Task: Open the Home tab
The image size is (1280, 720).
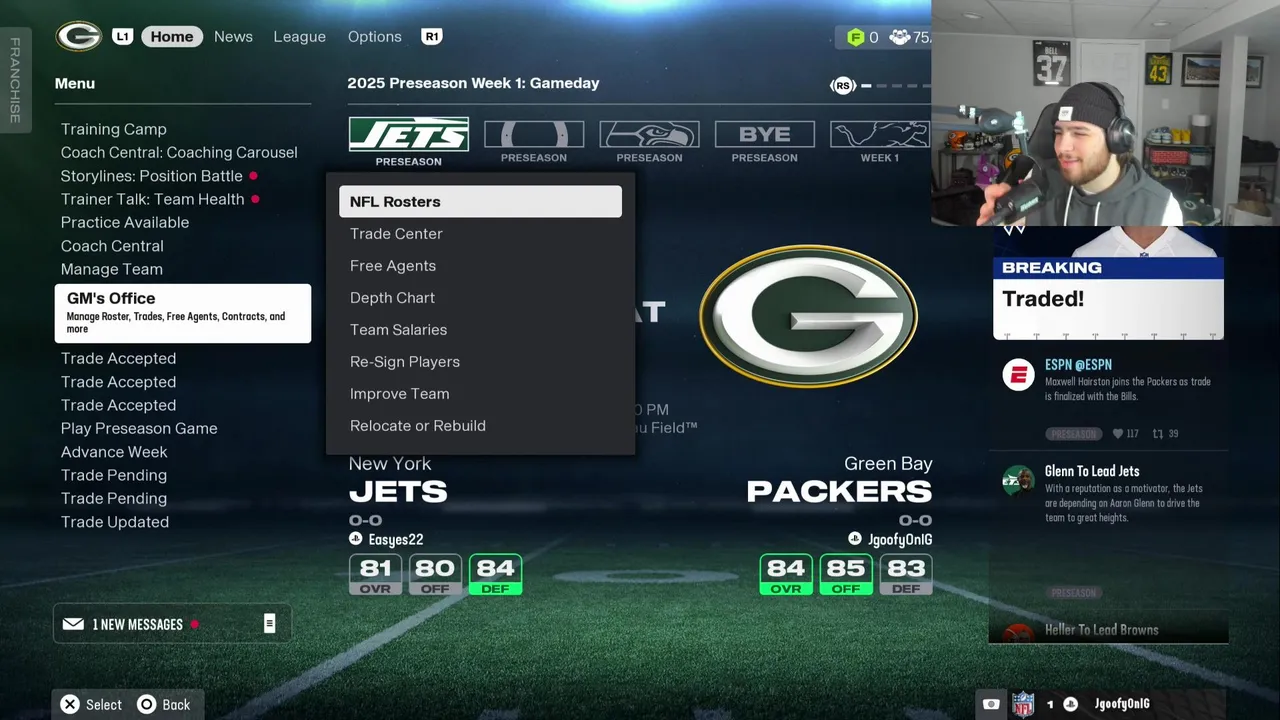Action: coord(172,36)
